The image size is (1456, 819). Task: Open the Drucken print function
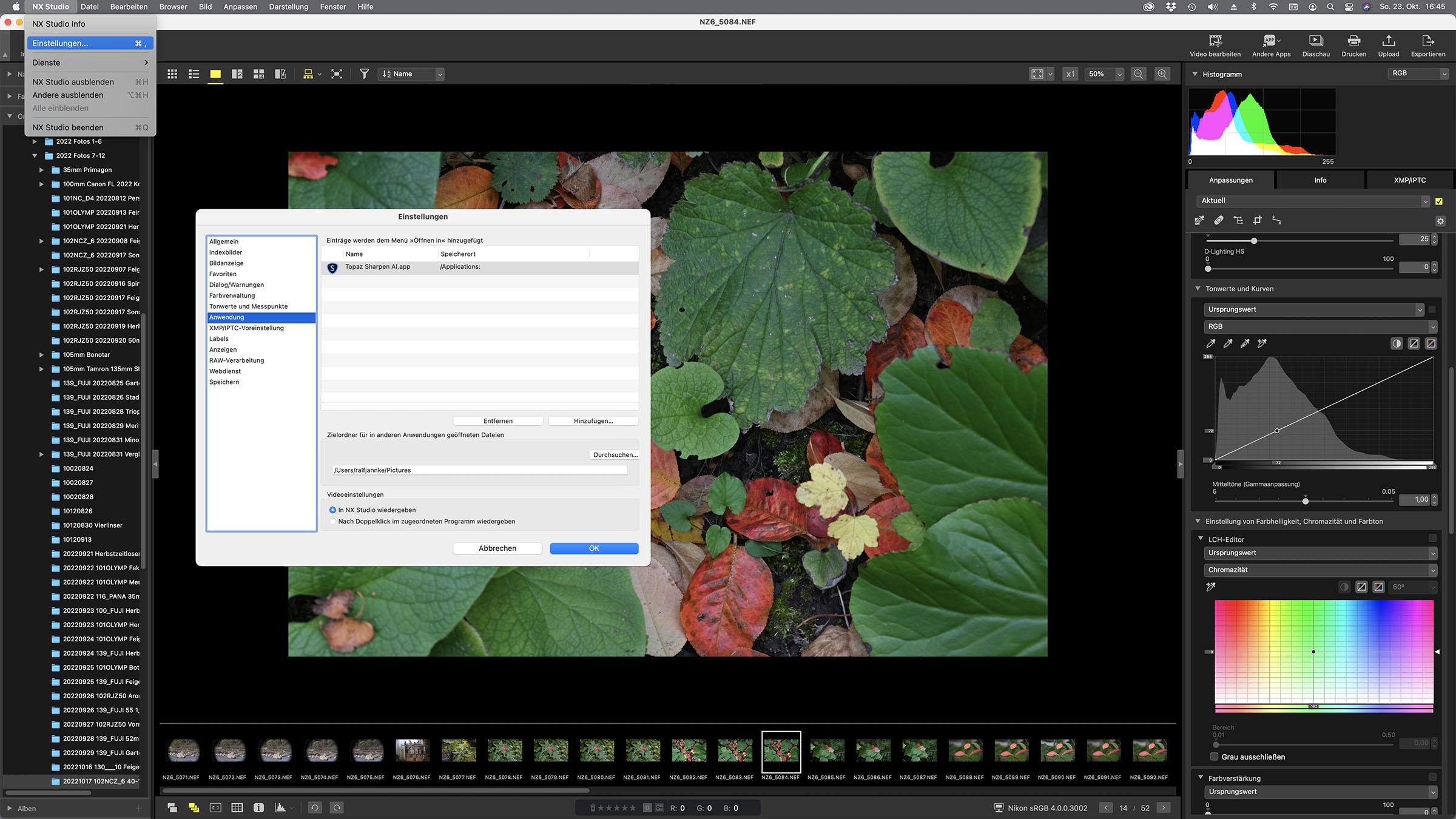point(1353,45)
